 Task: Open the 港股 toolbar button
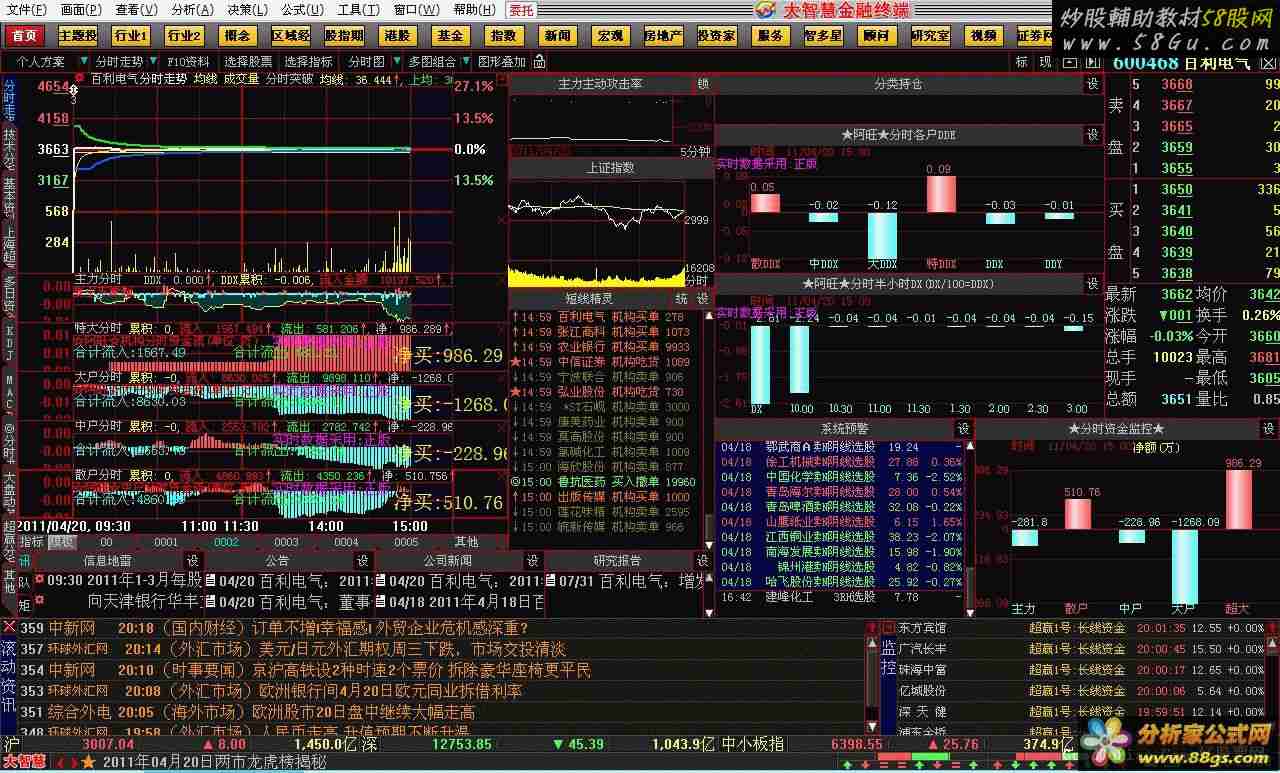click(397, 35)
